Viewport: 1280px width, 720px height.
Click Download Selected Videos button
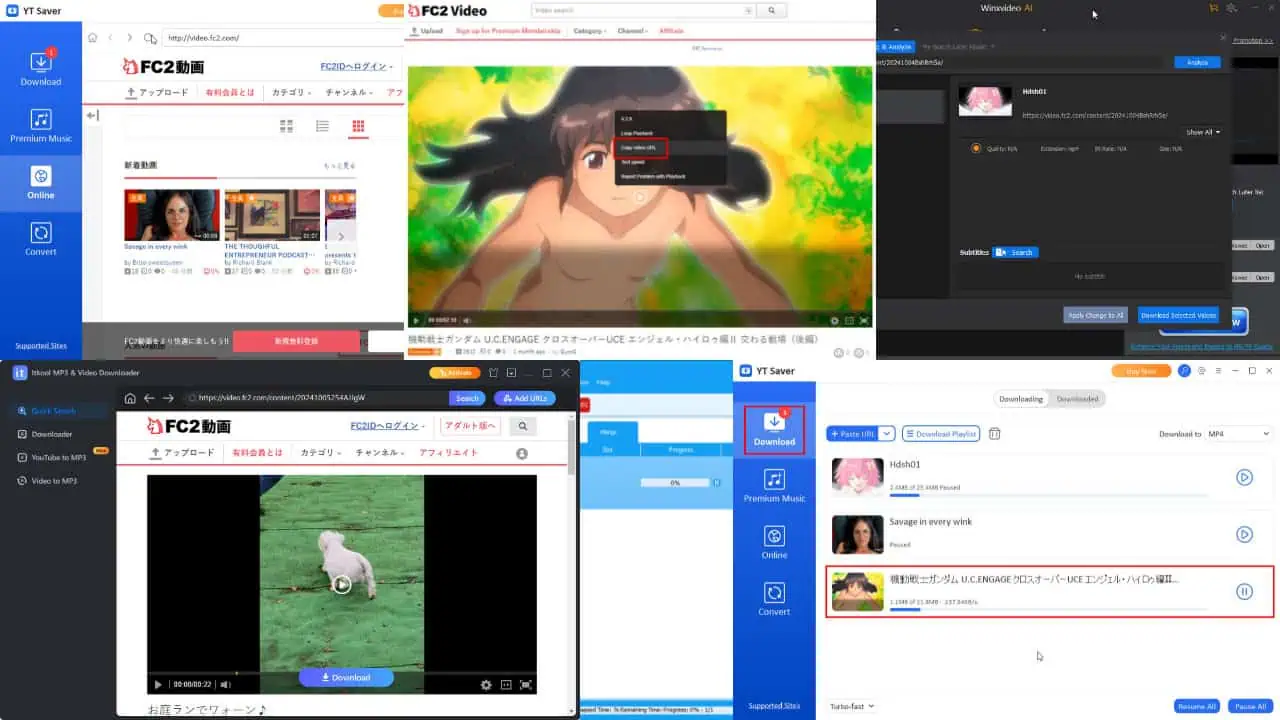[1178, 315]
